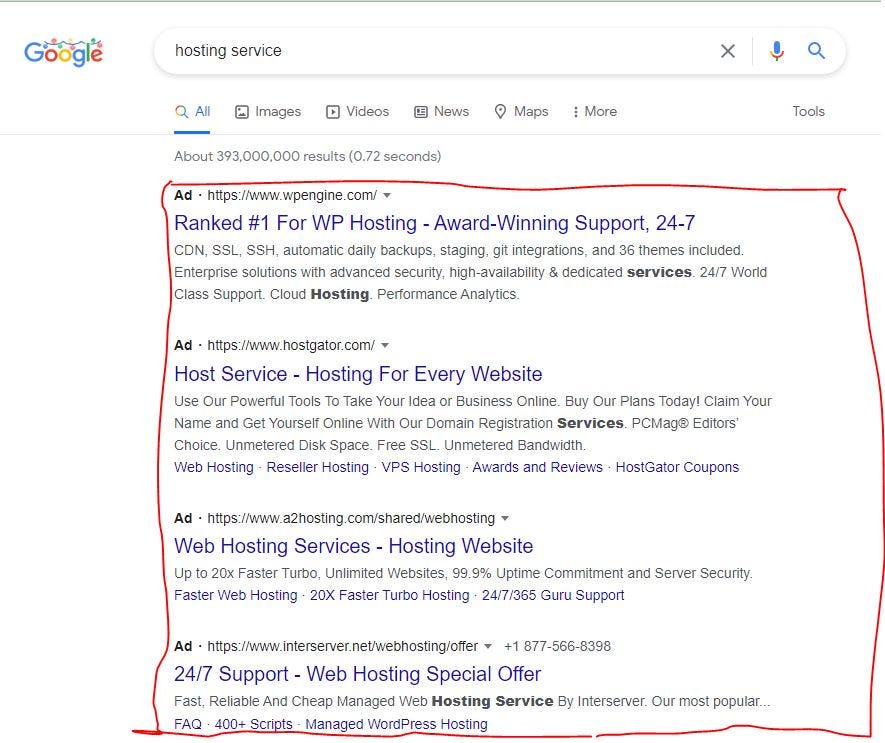The image size is (885, 743).
Task: Click the More three-dots icon
Action: (576, 112)
